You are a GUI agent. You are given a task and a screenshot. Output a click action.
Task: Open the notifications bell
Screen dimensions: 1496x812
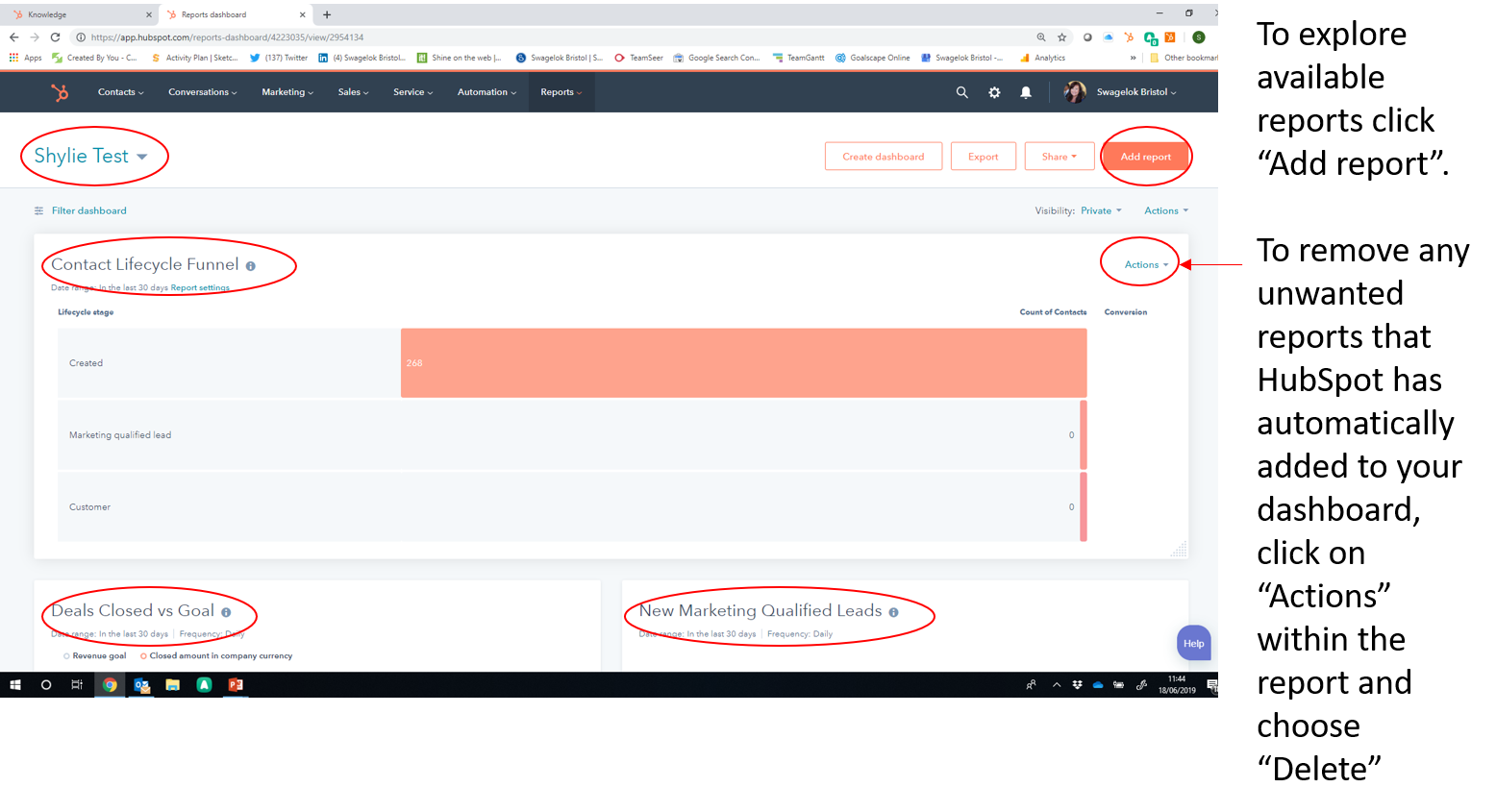click(1026, 92)
